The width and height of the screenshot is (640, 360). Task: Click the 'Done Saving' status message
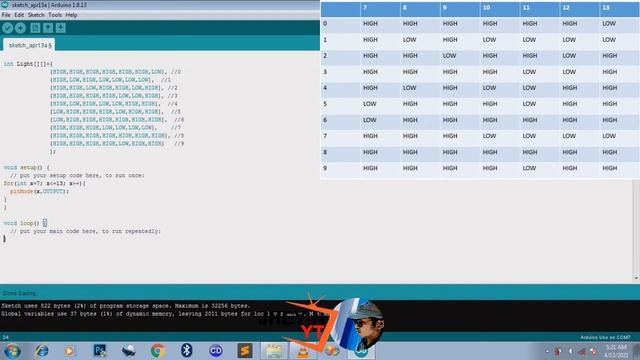click(x=19, y=293)
